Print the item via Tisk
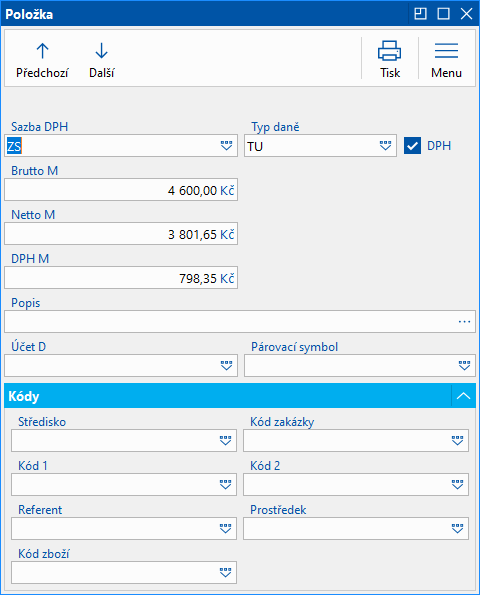This screenshot has width=480, height=595. click(390, 59)
